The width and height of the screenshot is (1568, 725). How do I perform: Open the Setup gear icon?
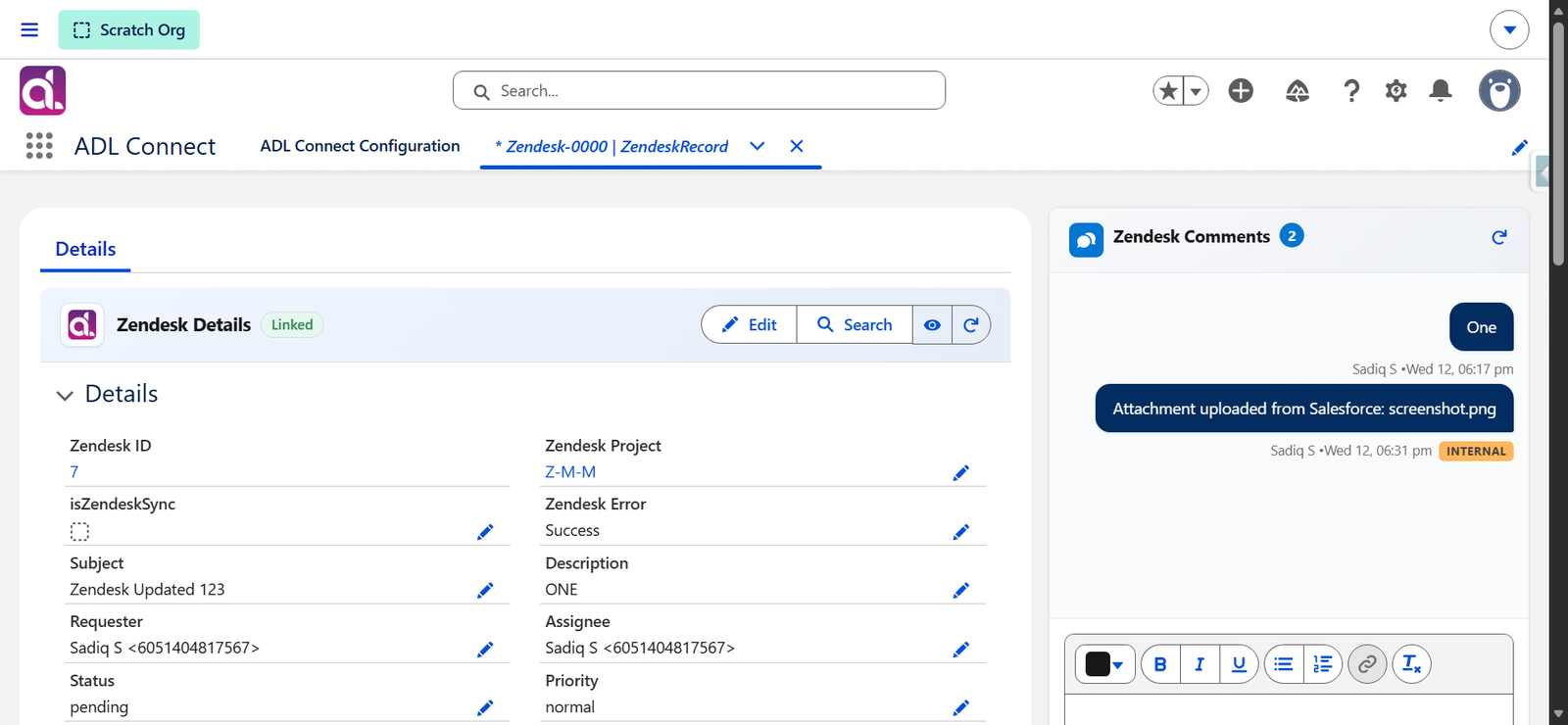(1396, 91)
